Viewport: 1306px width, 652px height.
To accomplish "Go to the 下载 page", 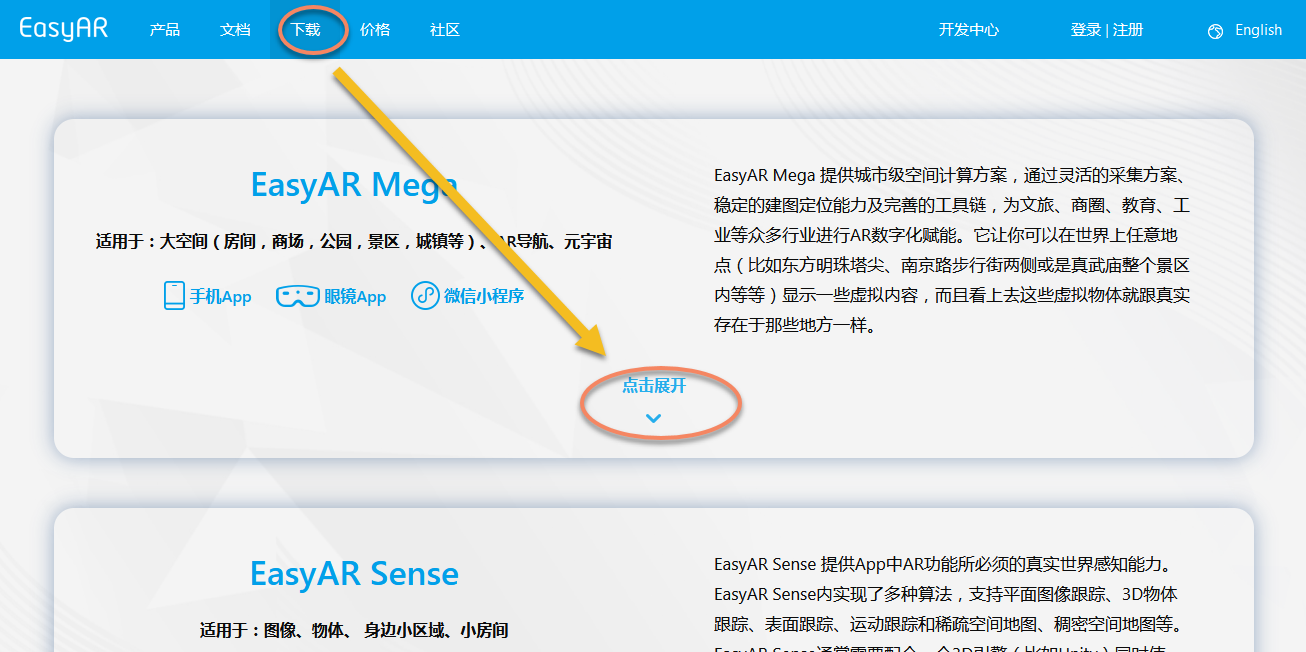I will point(305,30).
